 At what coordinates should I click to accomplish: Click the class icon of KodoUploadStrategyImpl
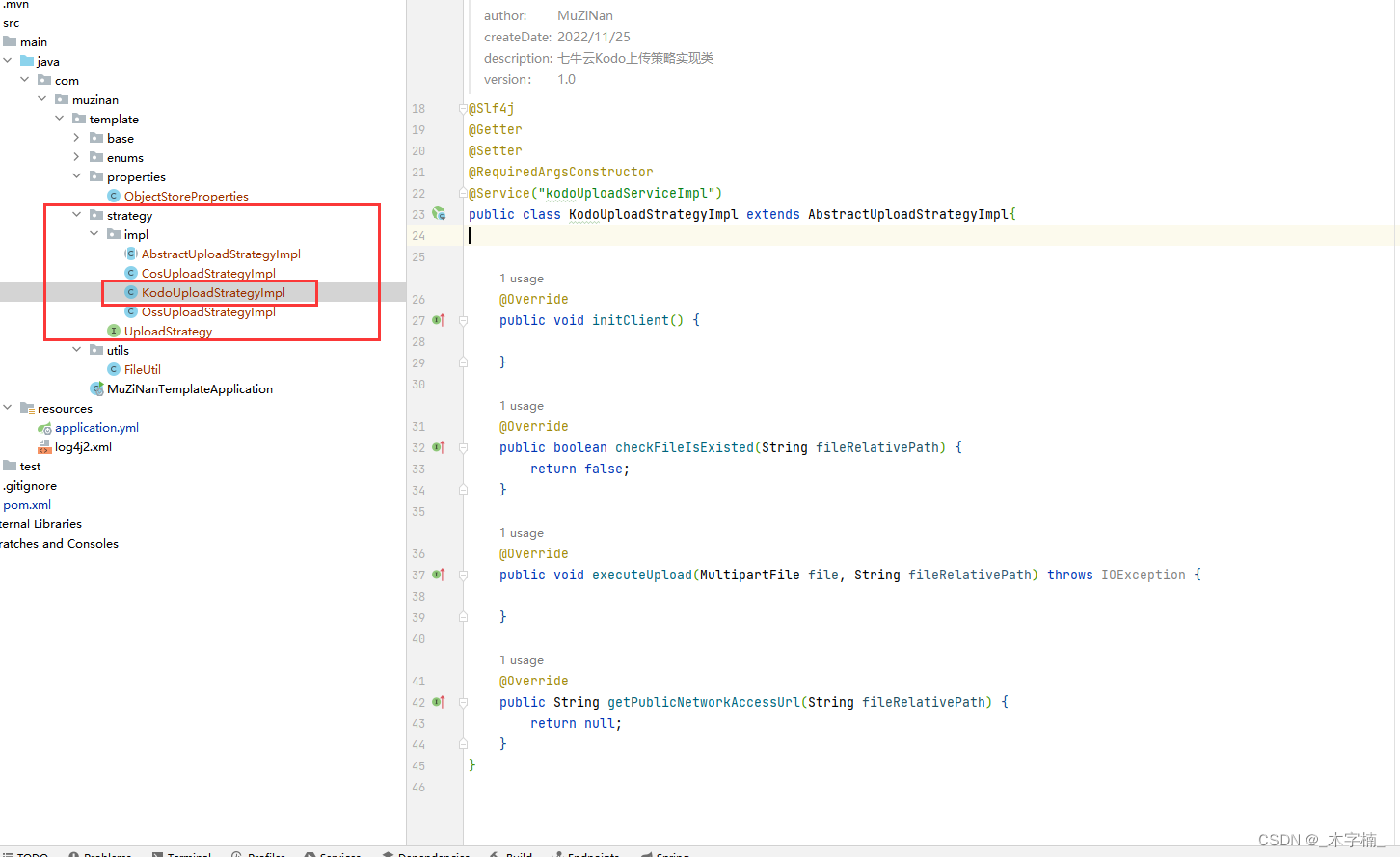pyautogui.click(x=131, y=292)
